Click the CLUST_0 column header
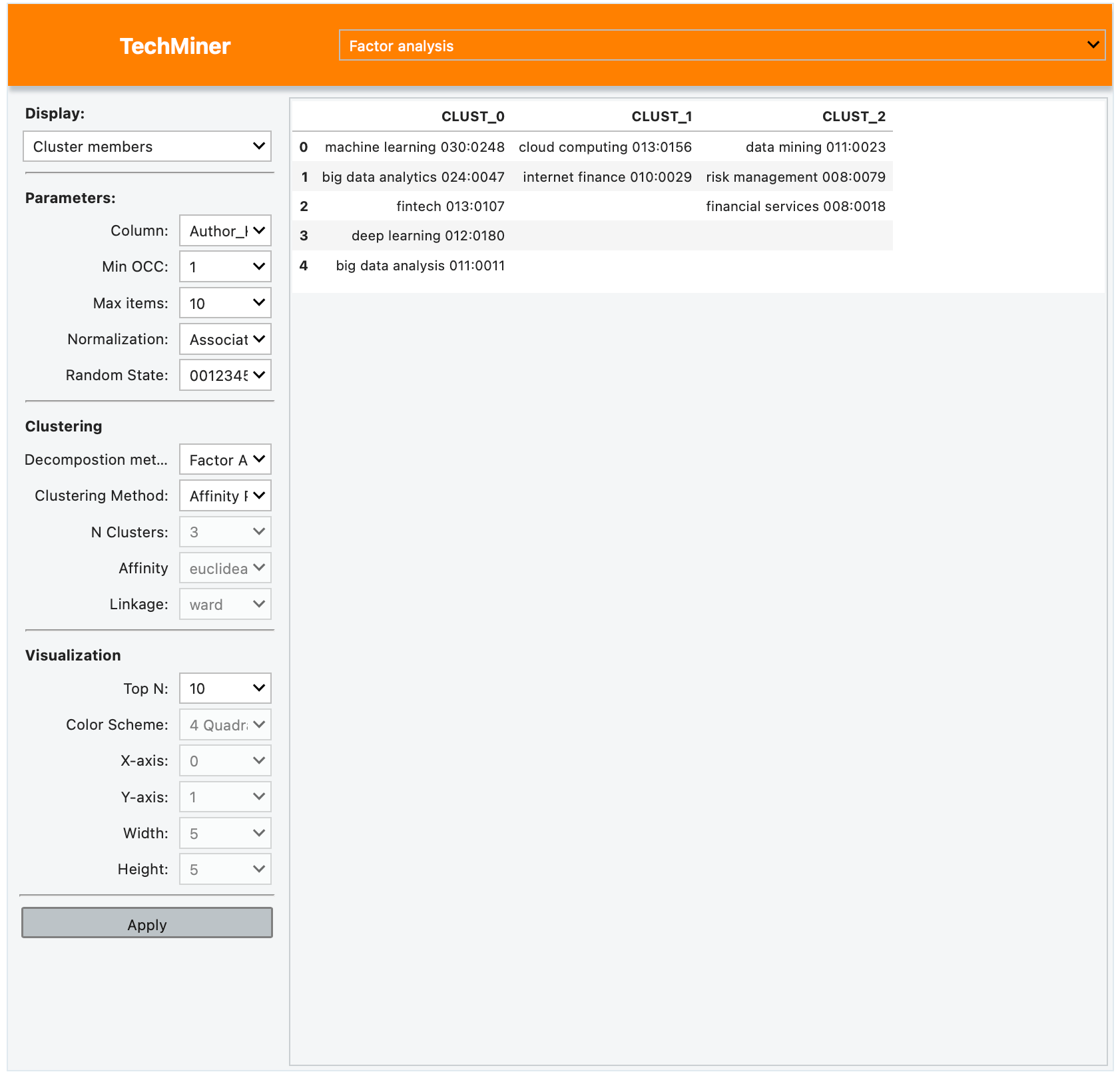 click(x=473, y=117)
